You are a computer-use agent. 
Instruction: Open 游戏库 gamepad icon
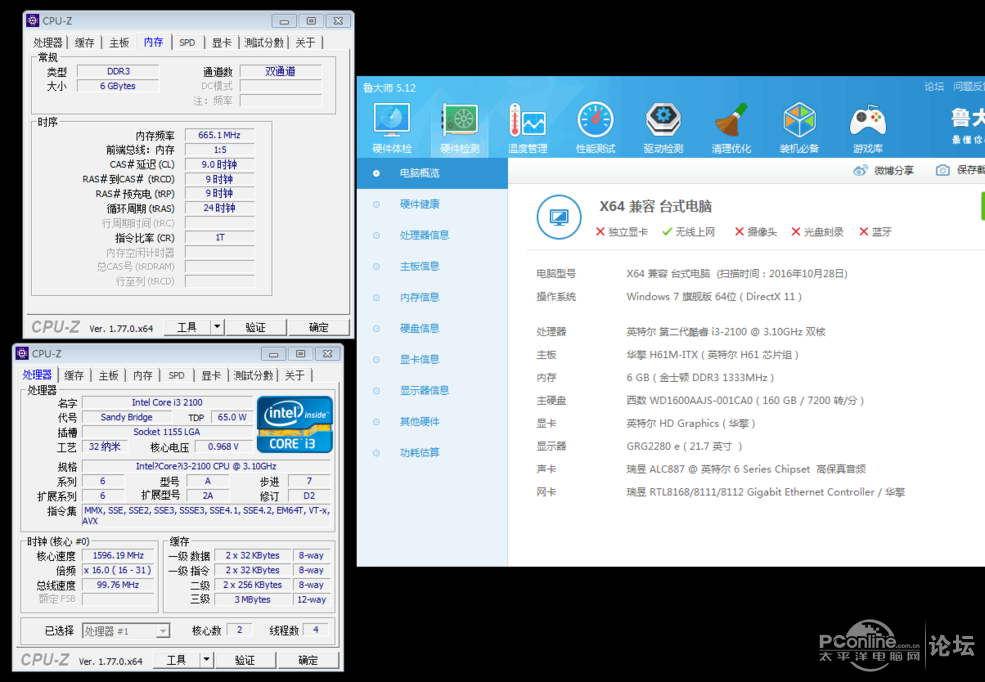(x=868, y=128)
